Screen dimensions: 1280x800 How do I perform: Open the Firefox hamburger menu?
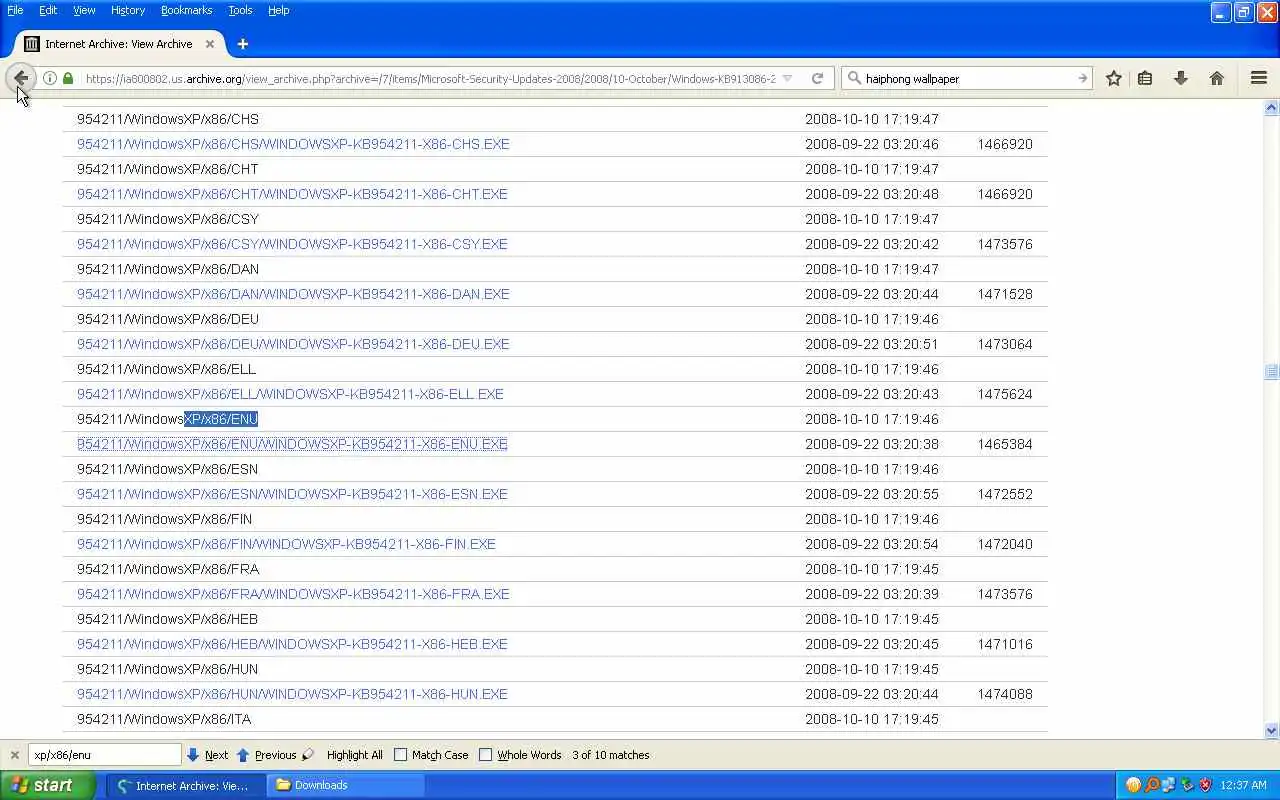[x=1259, y=78]
